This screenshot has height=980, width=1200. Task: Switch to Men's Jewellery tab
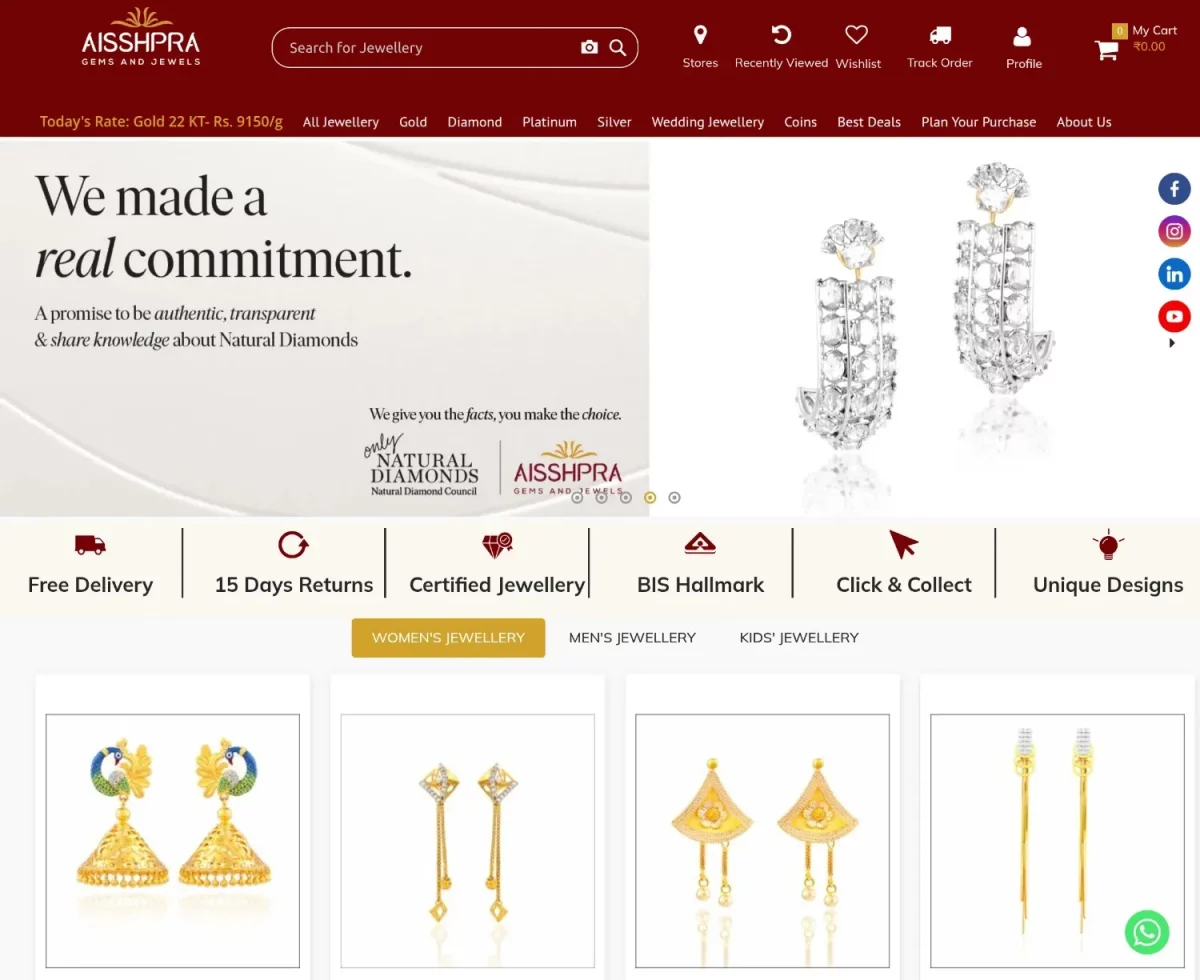point(632,638)
